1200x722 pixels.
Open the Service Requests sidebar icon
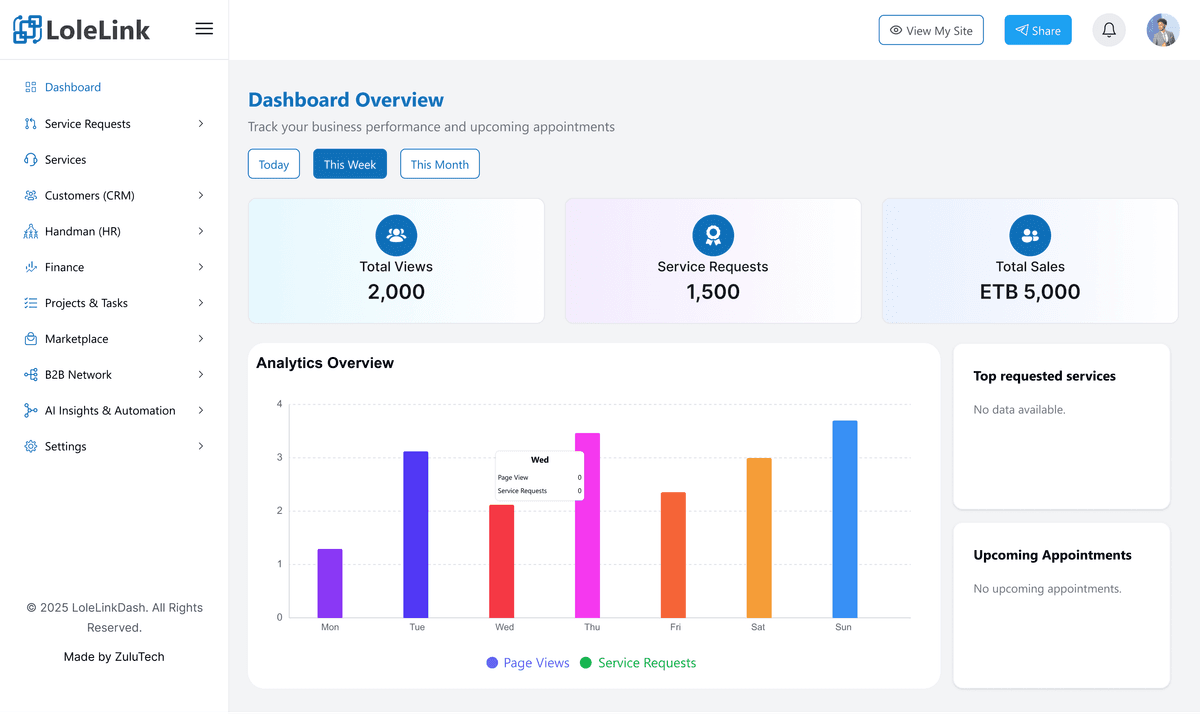tap(28, 123)
